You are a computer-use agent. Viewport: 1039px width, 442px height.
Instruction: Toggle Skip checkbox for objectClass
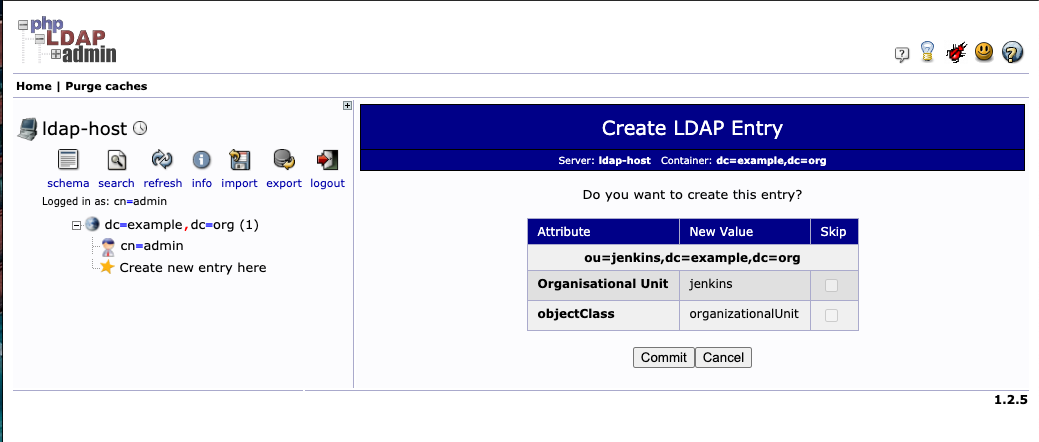pyautogui.click(x=832, y=315)
